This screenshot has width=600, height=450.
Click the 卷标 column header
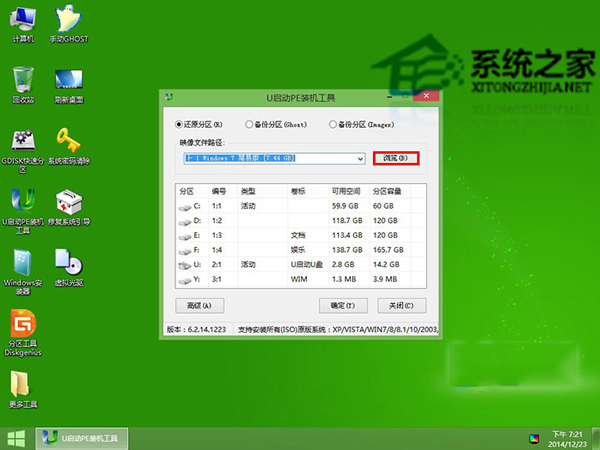(x=308, y=191)
